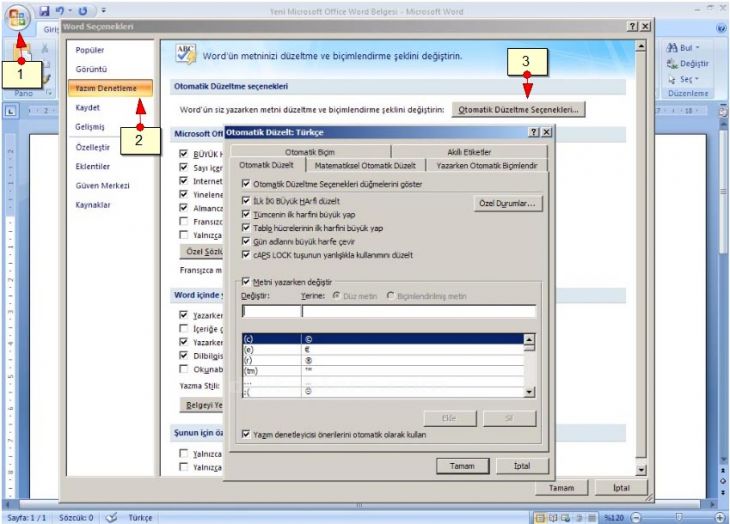
Task: Click the spelling check icon in status bar
Action: (111, 517)
